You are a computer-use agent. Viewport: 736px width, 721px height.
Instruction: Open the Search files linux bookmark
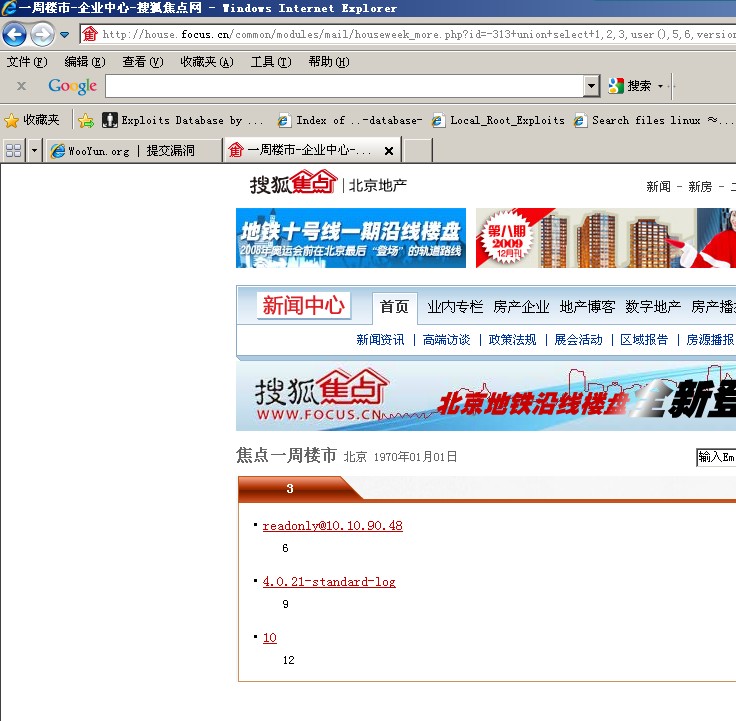[654, 121]
